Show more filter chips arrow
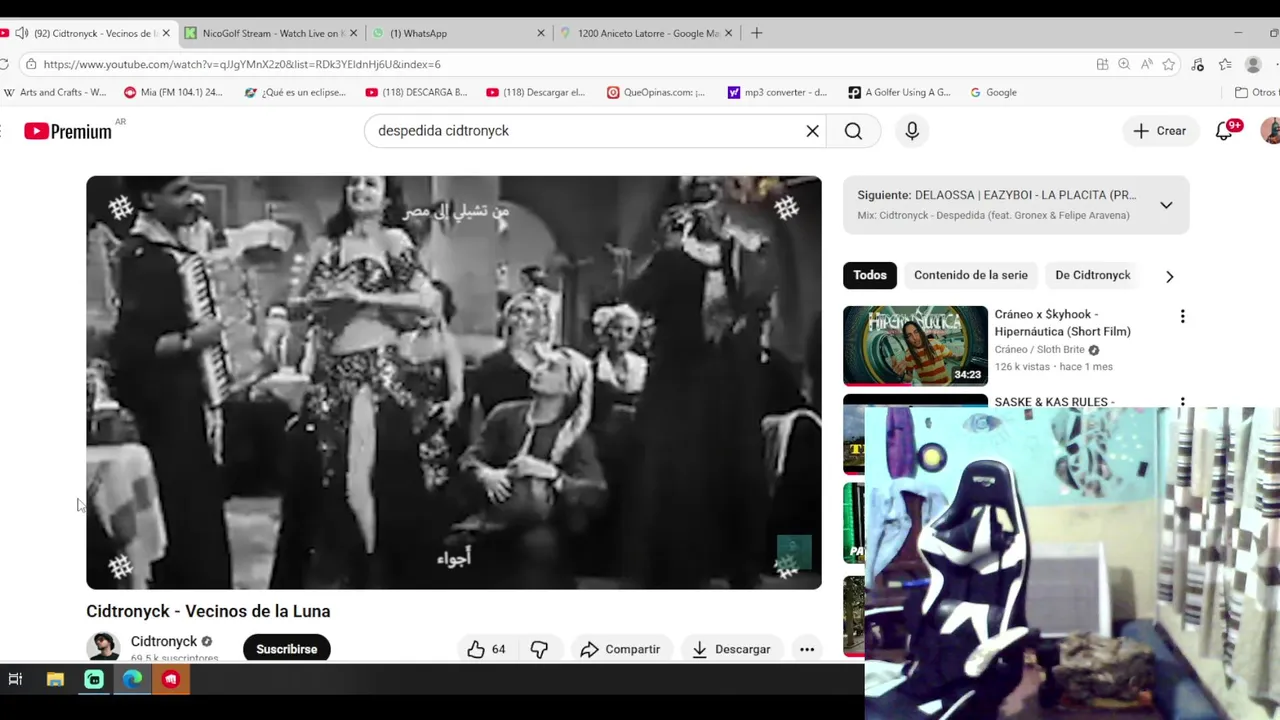 coord(1169,276)
